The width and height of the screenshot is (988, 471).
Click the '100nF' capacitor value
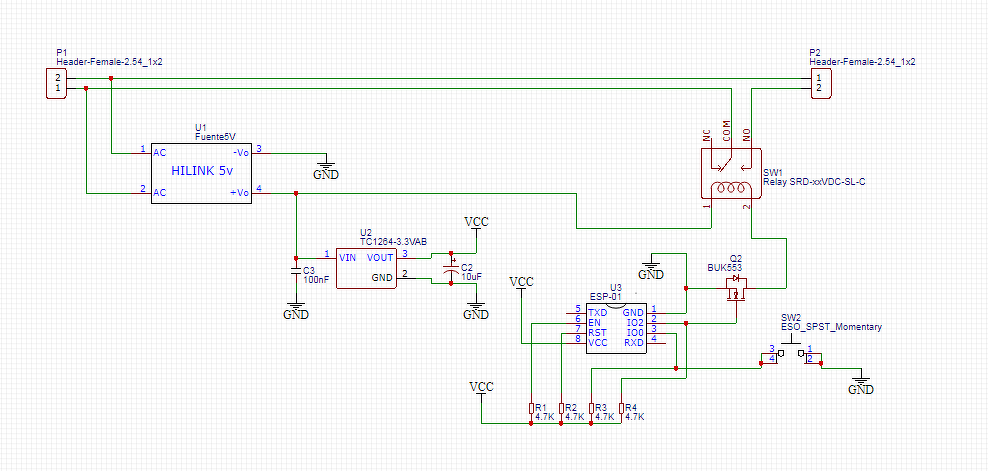[316, 279]
